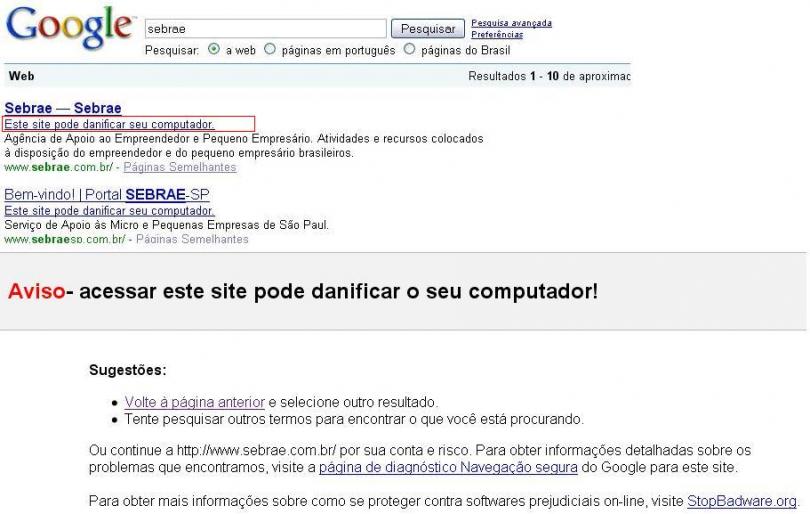Click the Google logo
The width and height of the screenshot is (810, 514).
click(68, 28)
